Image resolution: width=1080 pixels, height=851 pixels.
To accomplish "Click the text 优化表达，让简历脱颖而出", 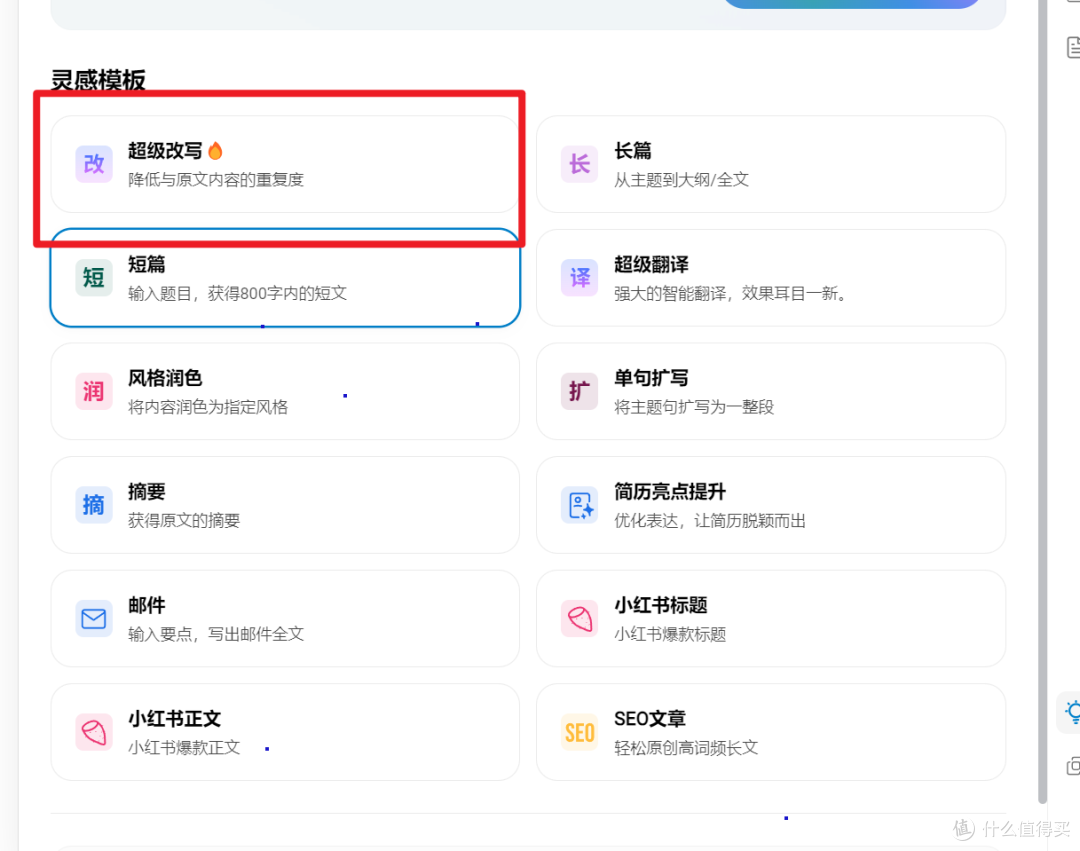I will tap(709, 521).
